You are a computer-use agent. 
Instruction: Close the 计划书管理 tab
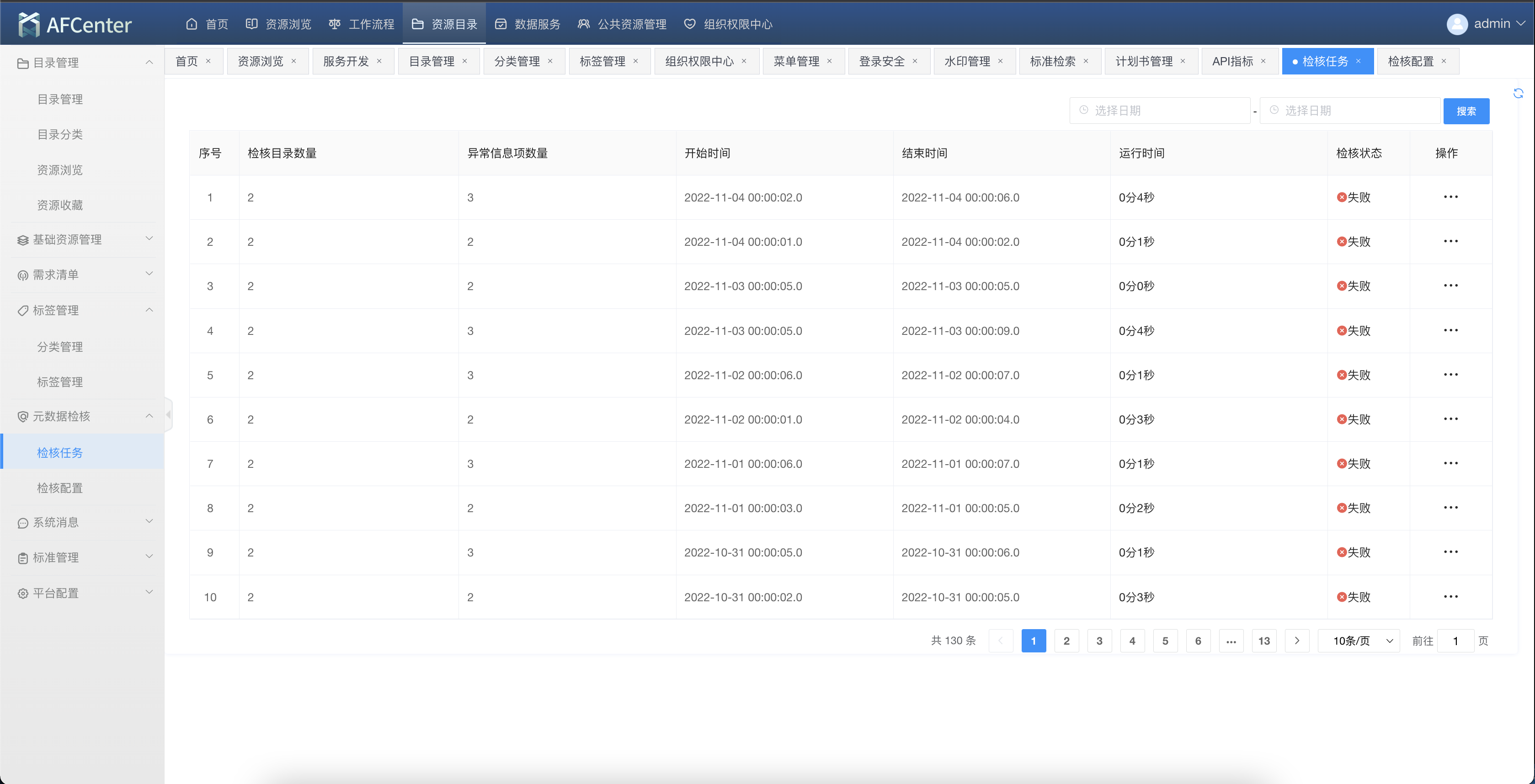[1182, 61]
